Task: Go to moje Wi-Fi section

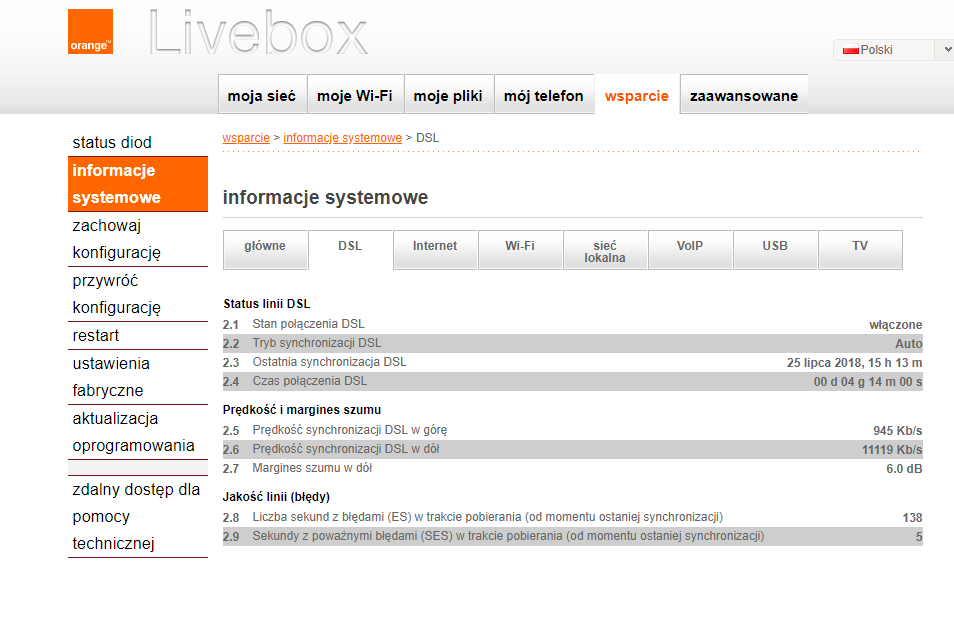Action: 354,96
